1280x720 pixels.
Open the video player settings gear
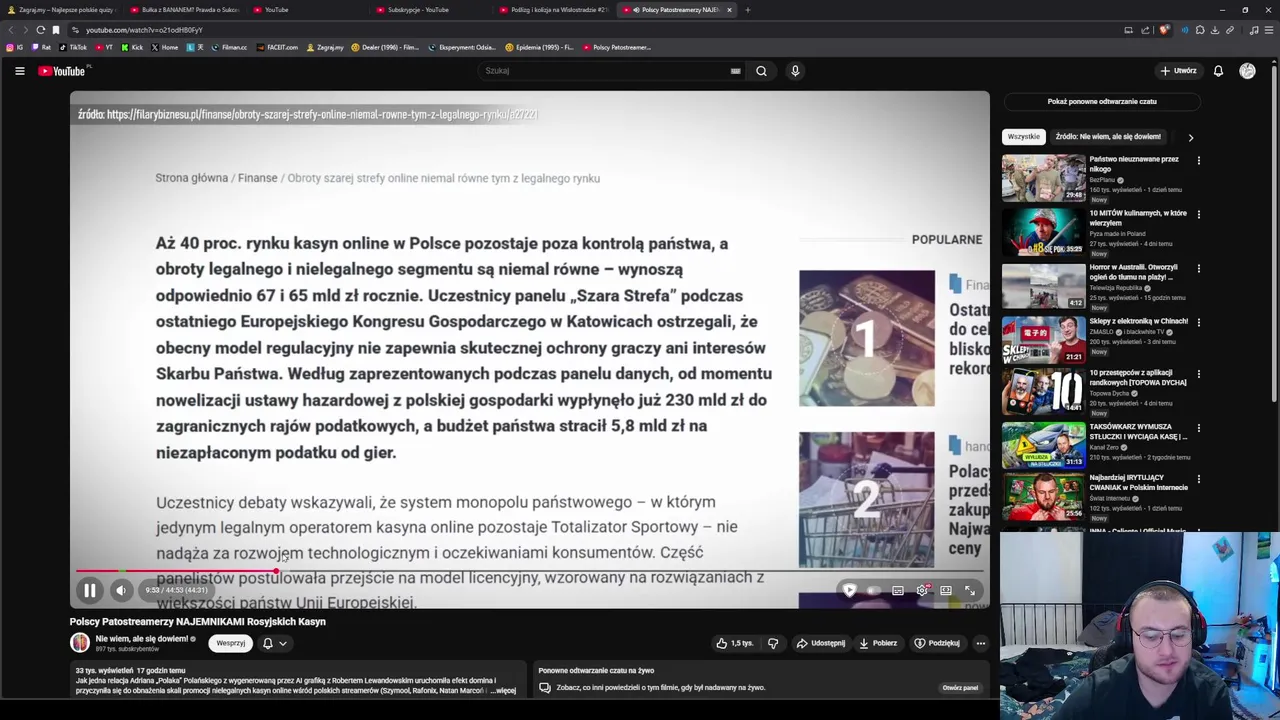(922, 591)
